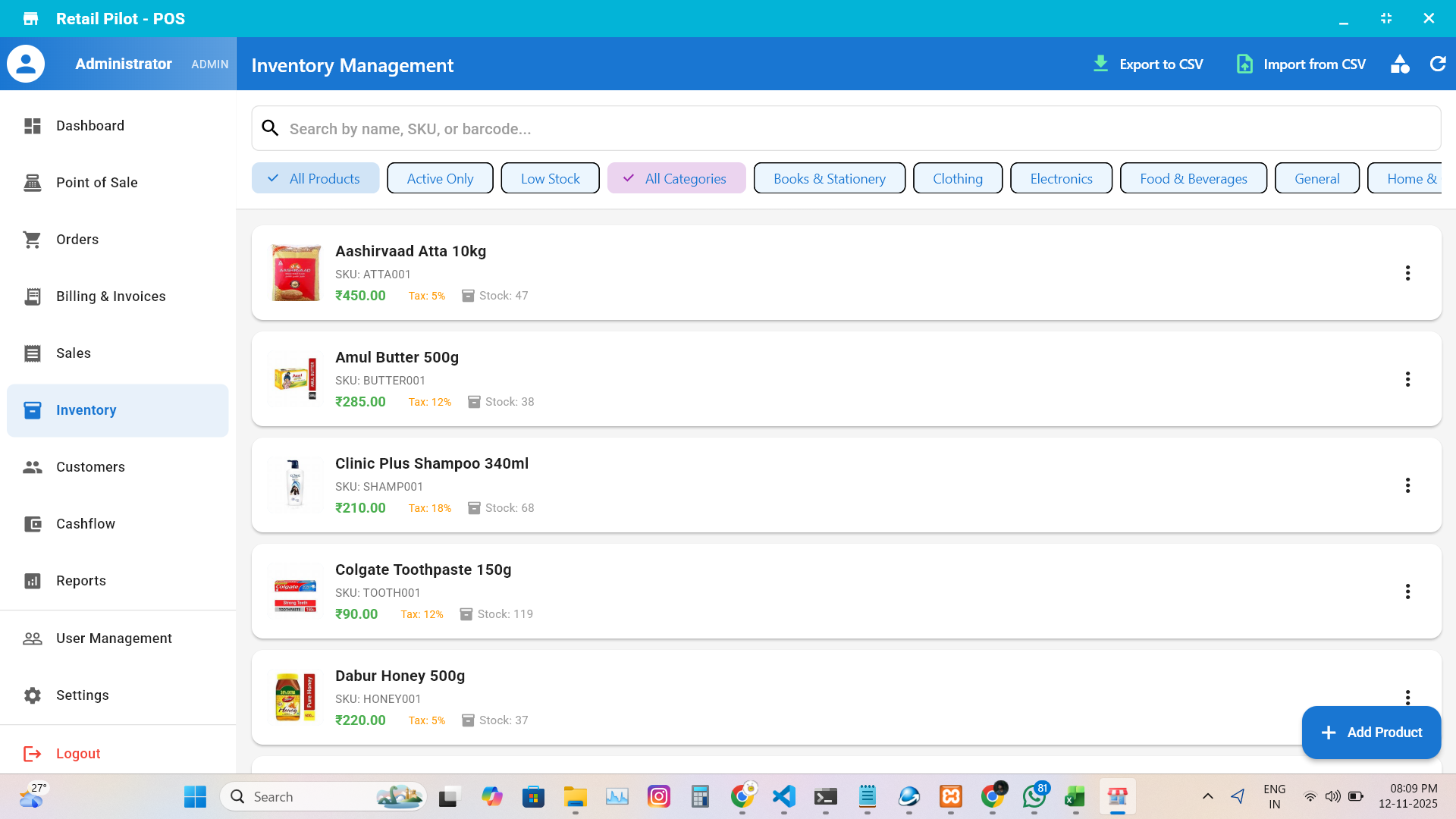This screenshot has width=1456, height=819.
Task: Expand more options for Colgate Toothpaste 150g
Action: pos(1407,591)
